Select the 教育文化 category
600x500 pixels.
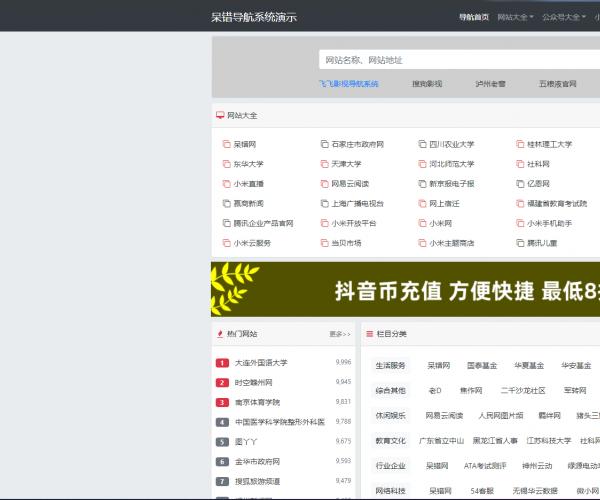pos(390,441)
